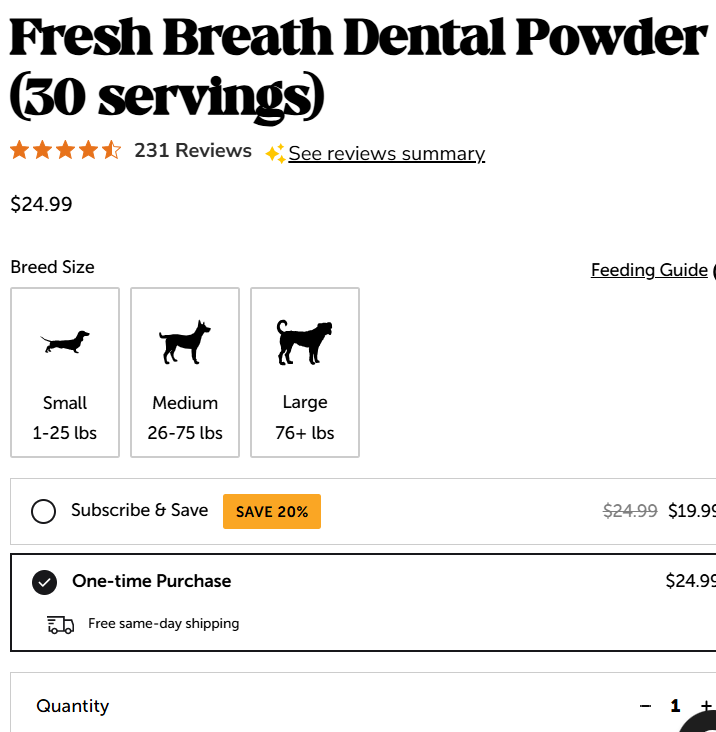Click the medium dog silhouette icon
This screenshot has height=732, width=716.
(x=185, y=342)
